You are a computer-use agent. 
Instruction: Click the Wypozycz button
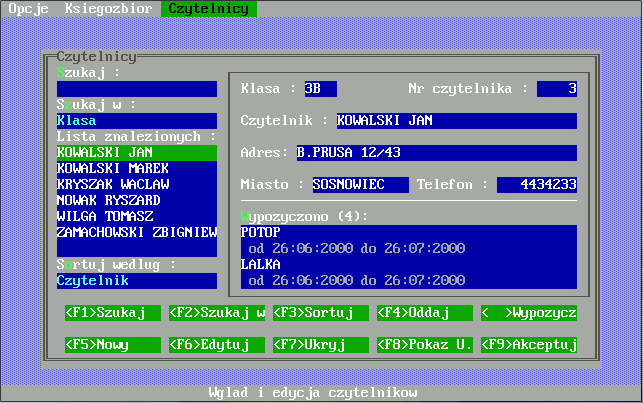click(x=529, y=313)
